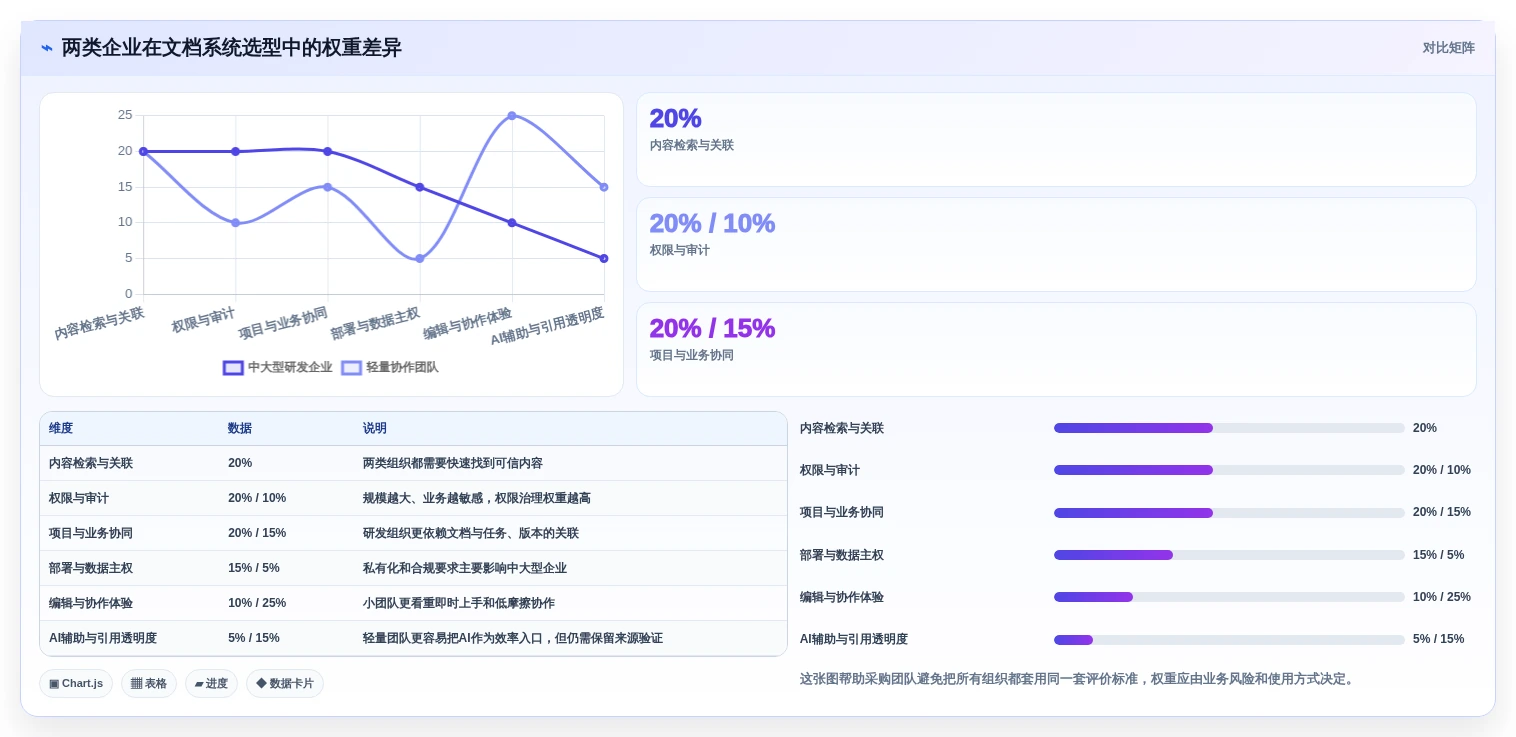Click the 15% / 5% value beside progress bar
Viewport: 1516px width, 737px height.
coord(1439,555)
